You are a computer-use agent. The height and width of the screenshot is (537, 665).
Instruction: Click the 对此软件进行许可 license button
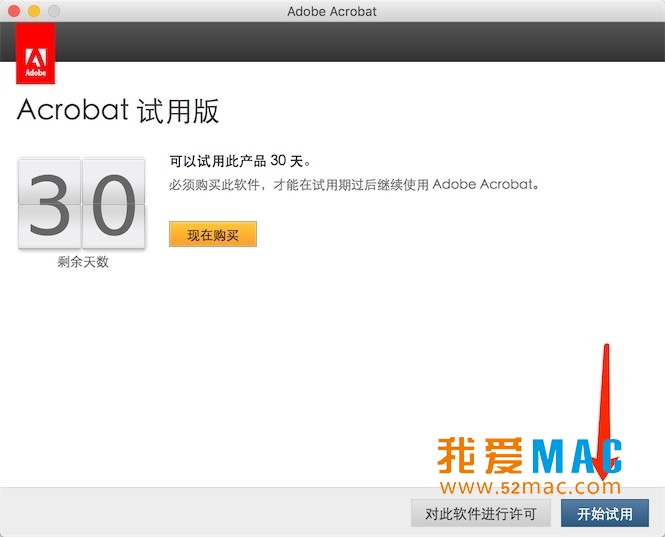pyautogui.click(x=481, y=513)
